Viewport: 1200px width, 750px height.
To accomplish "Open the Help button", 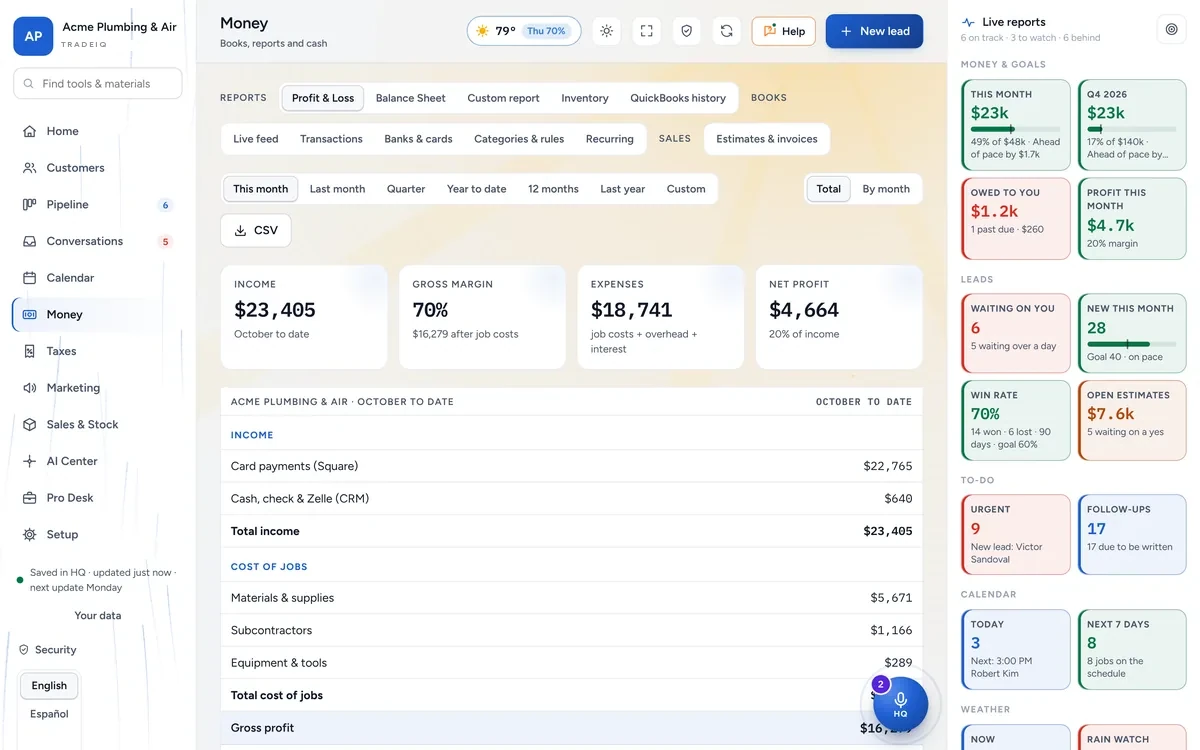I will [784, 31].
